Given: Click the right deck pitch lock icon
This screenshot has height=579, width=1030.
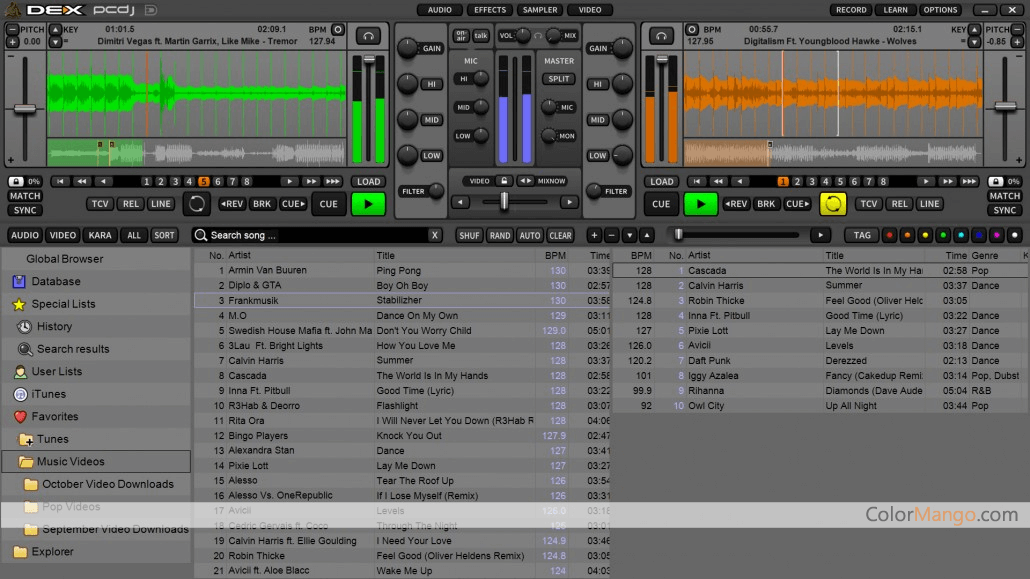Looking at the screenshot, I should pyautogui.click(x=997, y=181).
